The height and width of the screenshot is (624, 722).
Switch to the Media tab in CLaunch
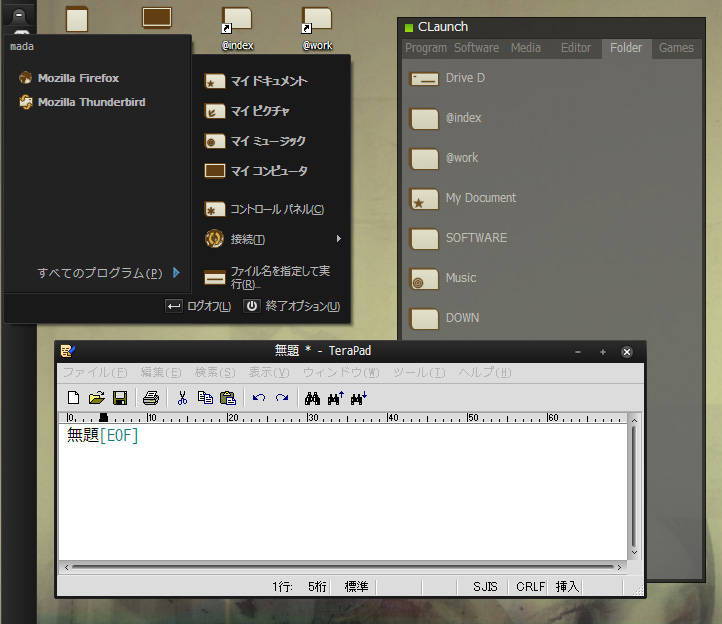[x=525, y=48]
